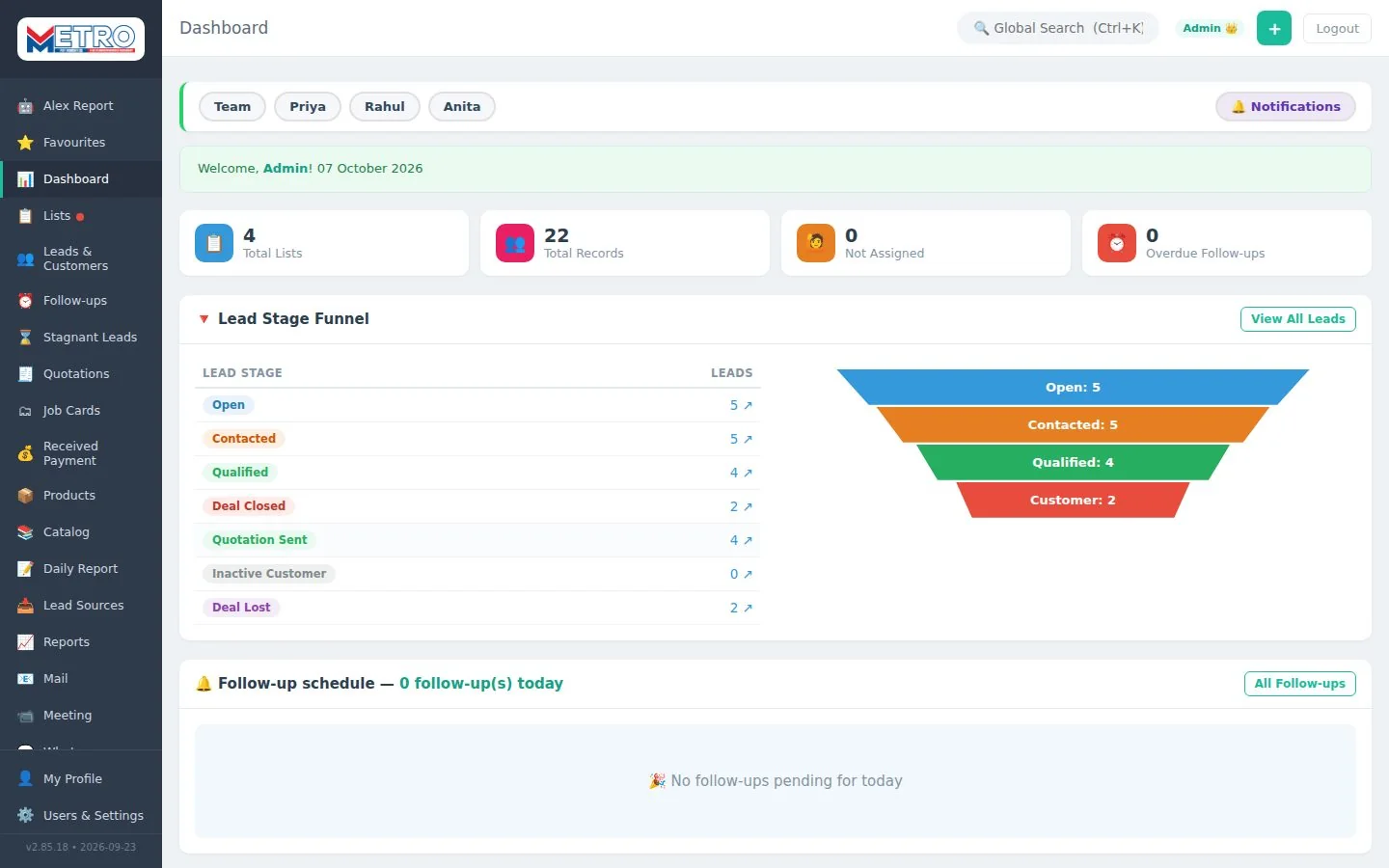Click the Mail envelope icon
The image size is (1389, 868).
(x=25, y=679)
